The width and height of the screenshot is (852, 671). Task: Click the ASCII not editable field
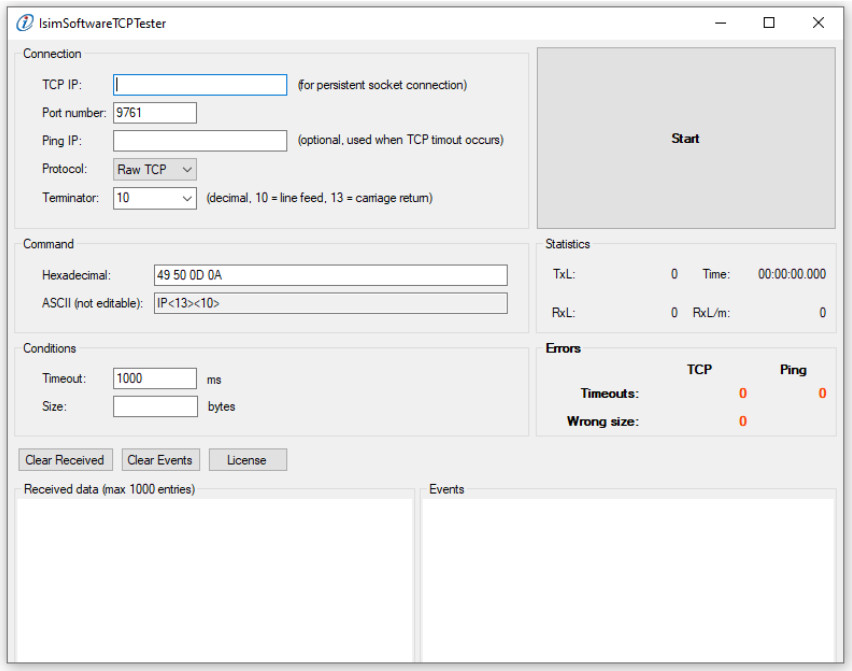(x=330, y=303)
